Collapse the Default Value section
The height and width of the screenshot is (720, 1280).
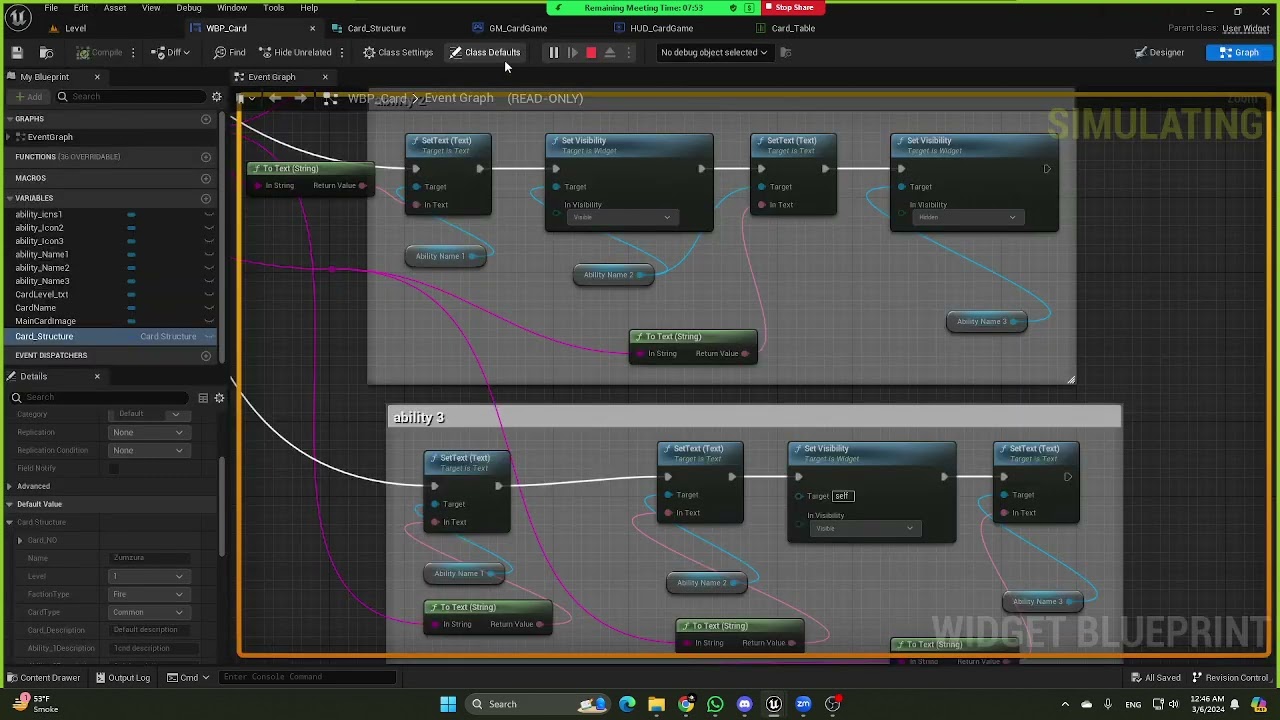(9, 504)
